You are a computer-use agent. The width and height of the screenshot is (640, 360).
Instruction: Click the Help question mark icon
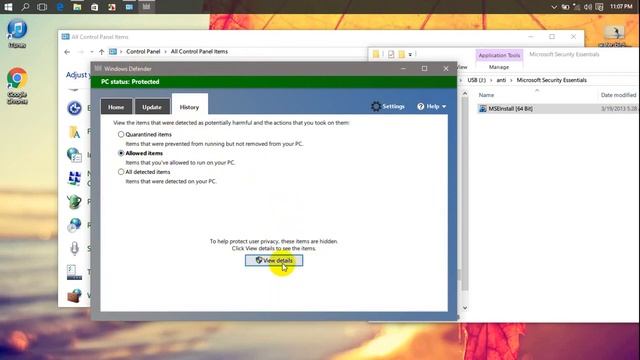coord(420,107)
